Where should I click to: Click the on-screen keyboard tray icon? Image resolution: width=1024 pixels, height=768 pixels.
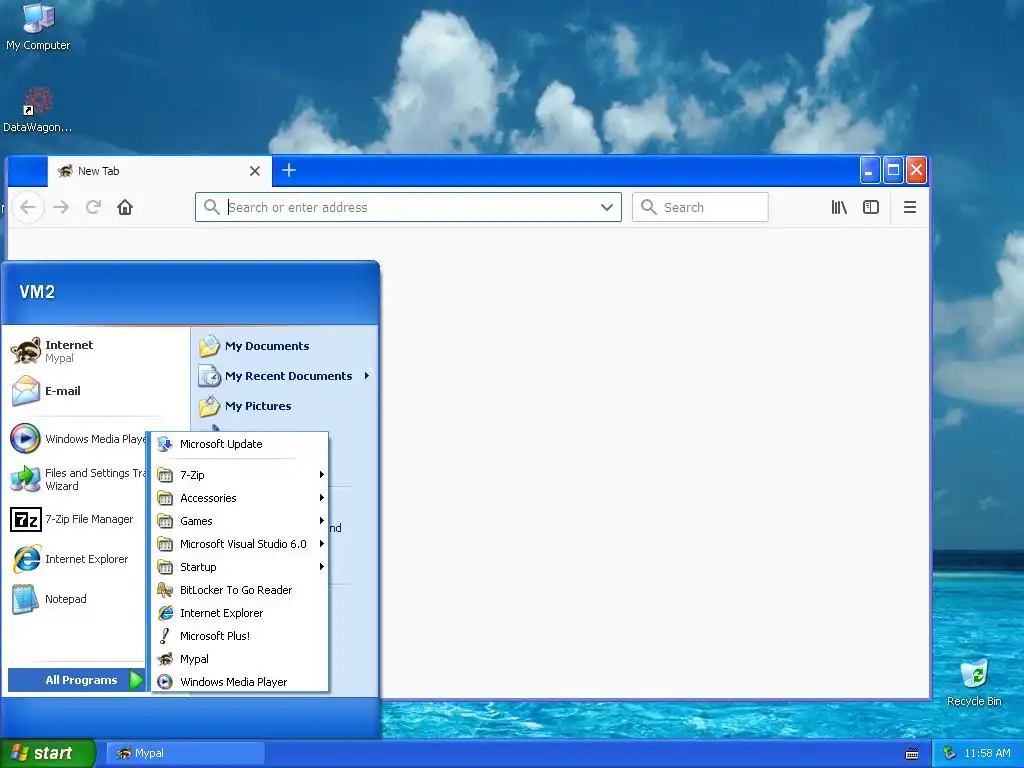(912, 754)
